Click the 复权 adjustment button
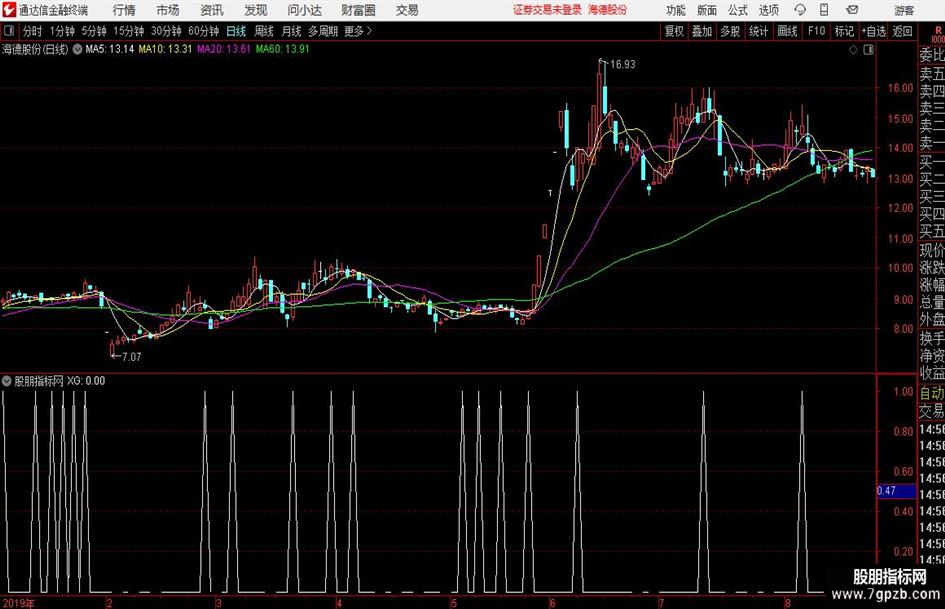Image resolution: width=945 pixels, height=609 pixels. (674, 31)
